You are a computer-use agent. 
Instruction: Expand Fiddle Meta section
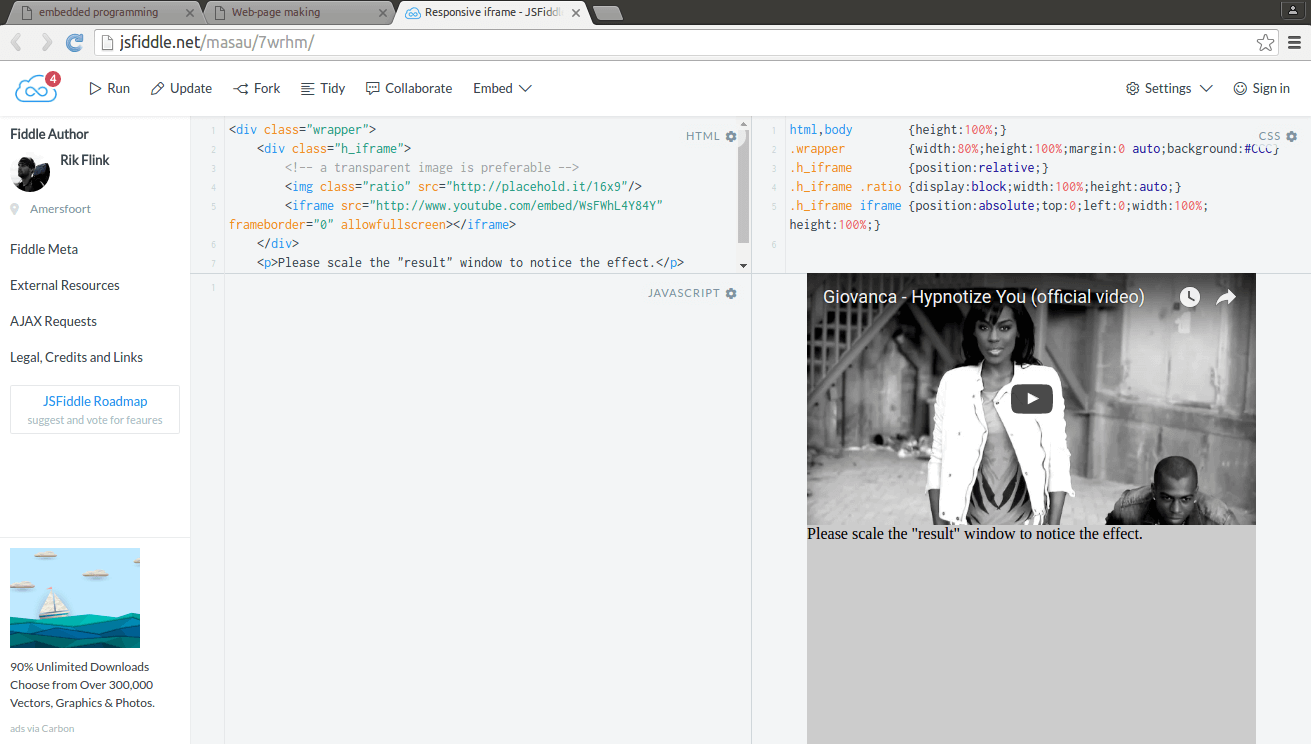(44, 249)
